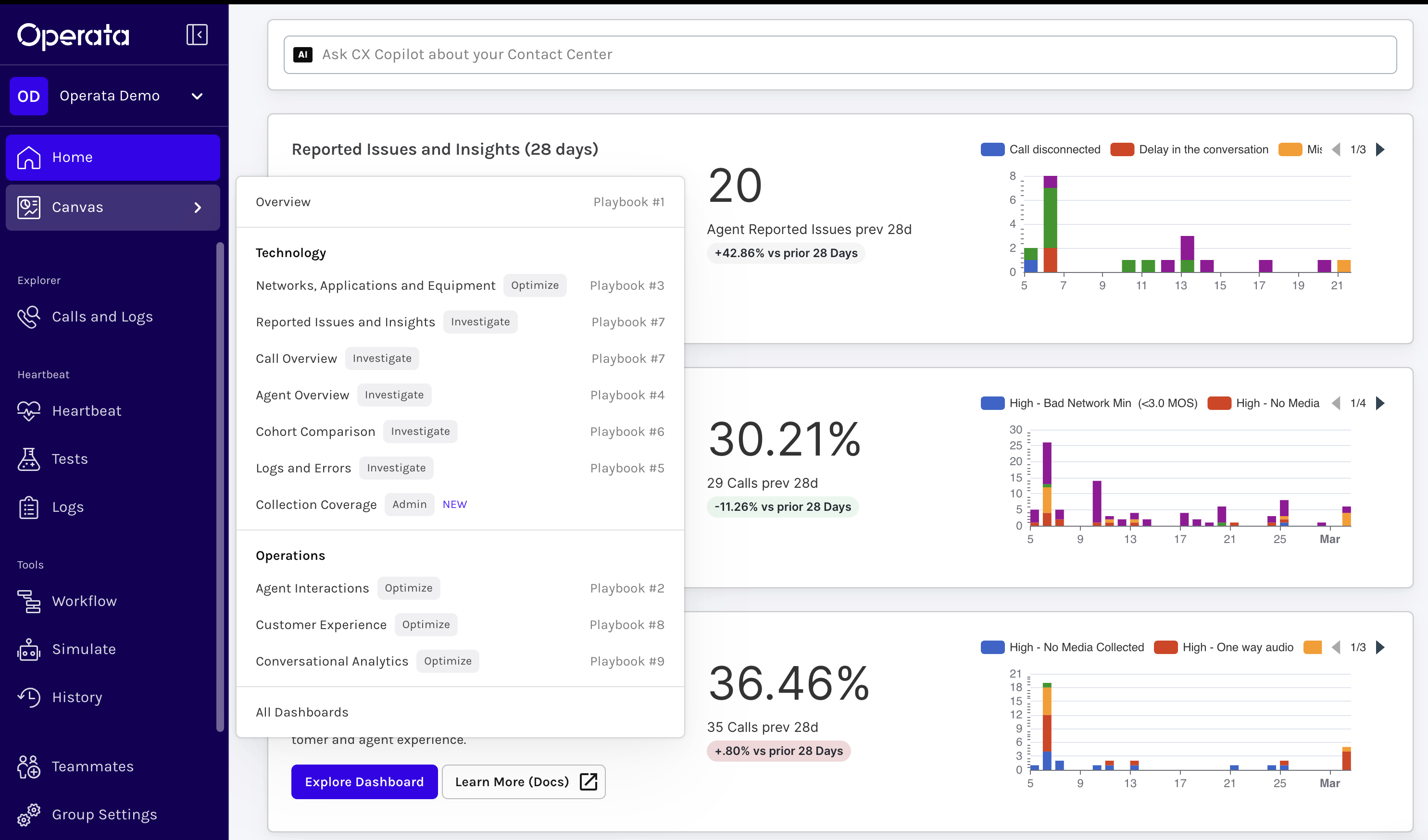
Task: Click the Operata logo
Action: (73, 36)
